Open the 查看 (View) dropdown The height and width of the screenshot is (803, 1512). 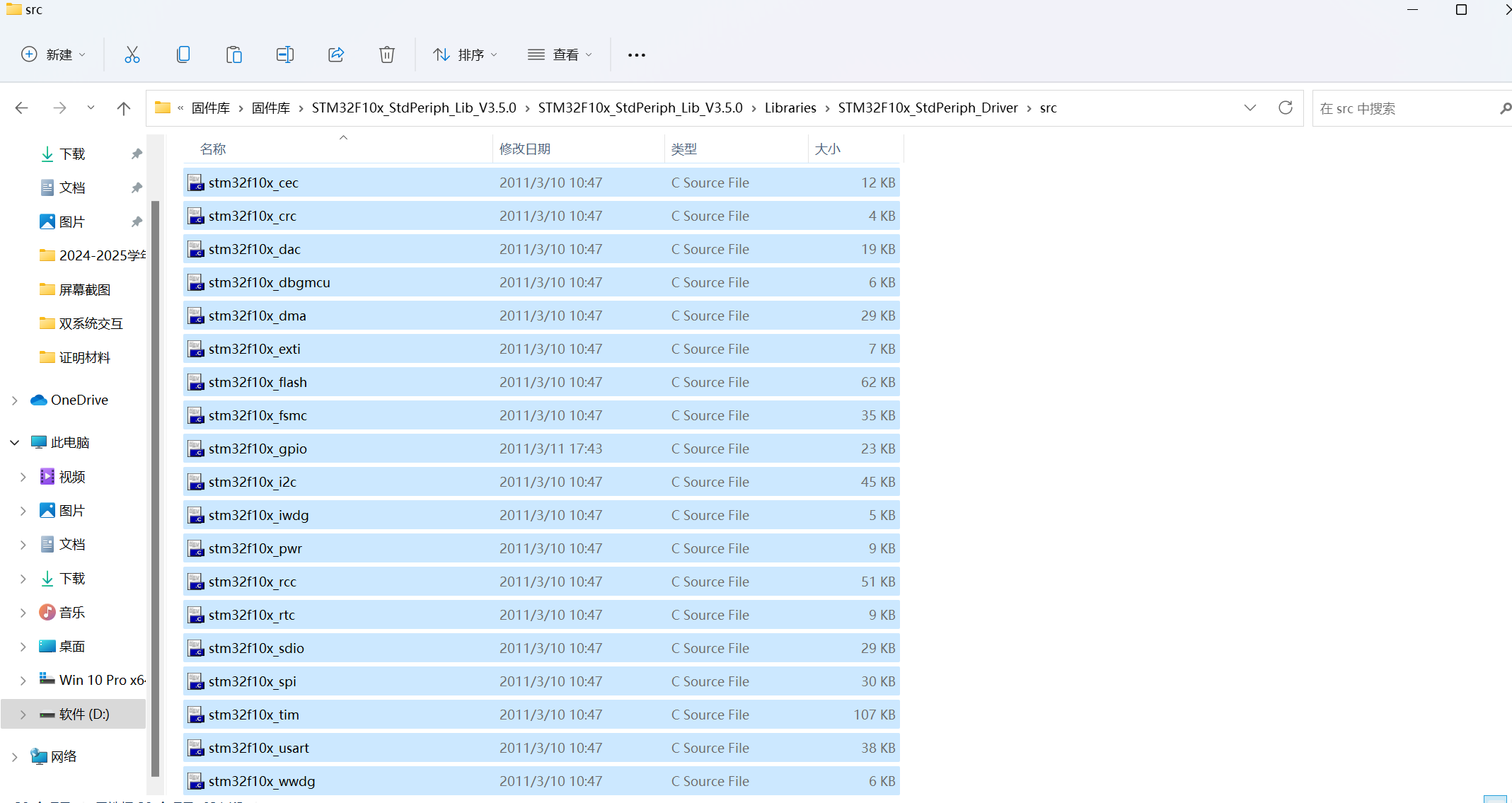point(560,54)
